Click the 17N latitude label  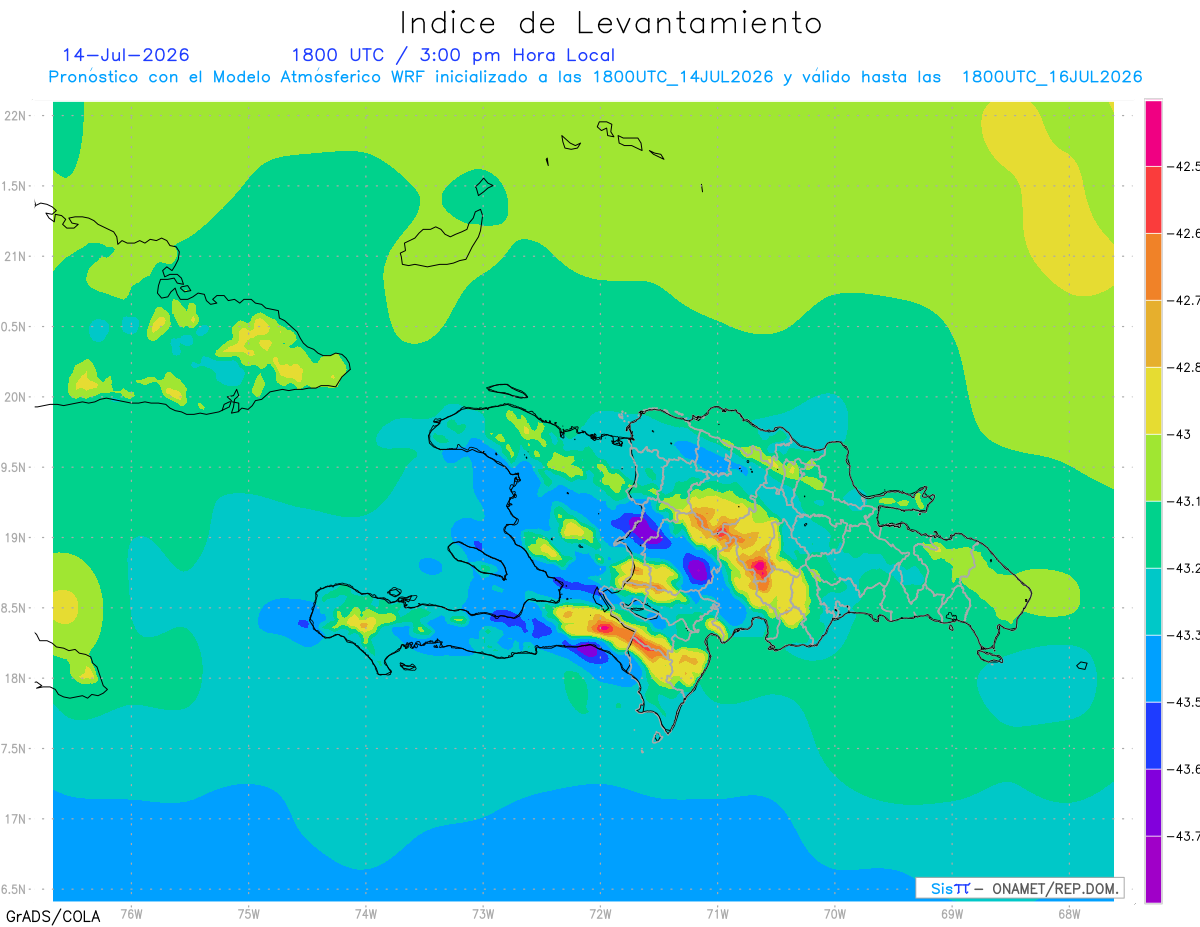point(16,819)
